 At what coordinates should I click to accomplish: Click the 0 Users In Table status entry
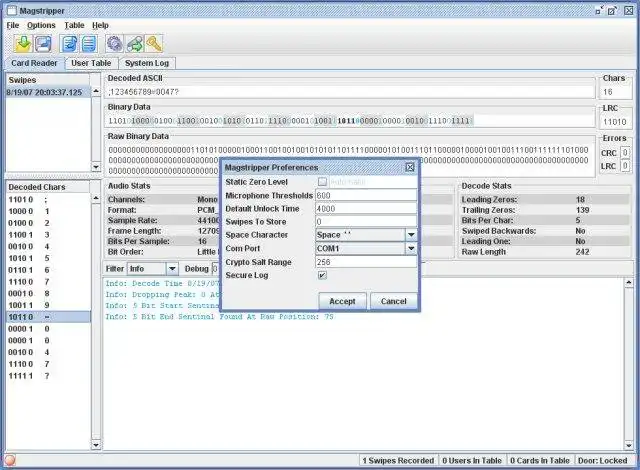coord(472,461)
